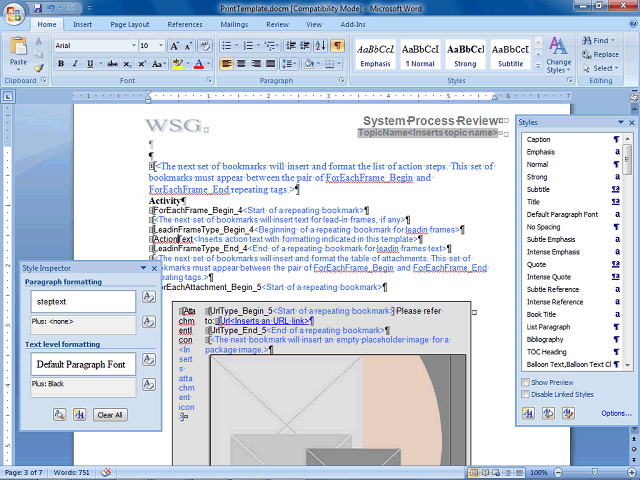Expand the Styles gallery More arrow
This screenshot has width=640, height=480.
click(538, 66)
